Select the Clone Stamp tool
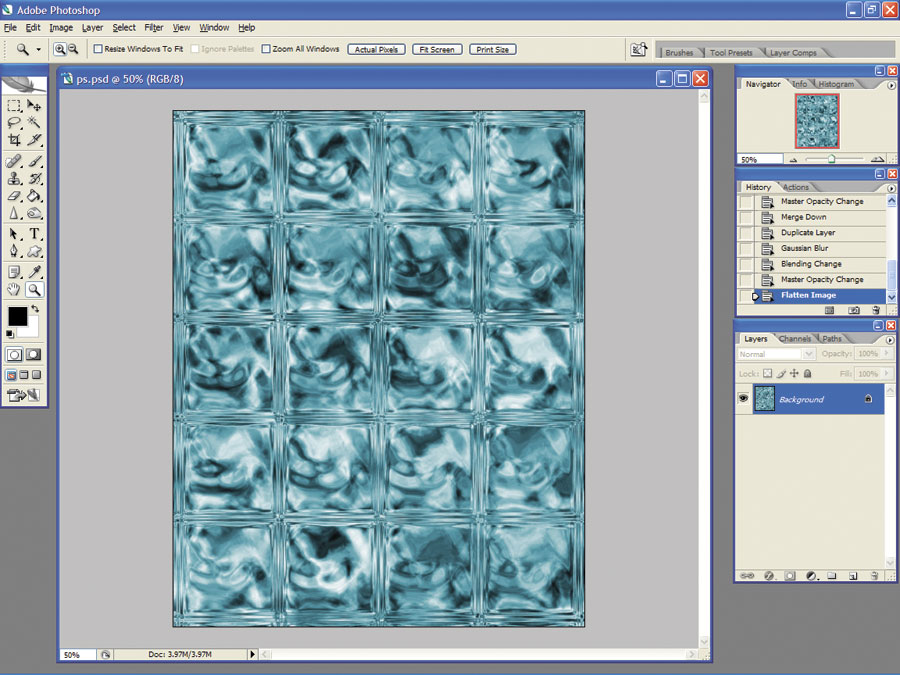 [14, 179]
